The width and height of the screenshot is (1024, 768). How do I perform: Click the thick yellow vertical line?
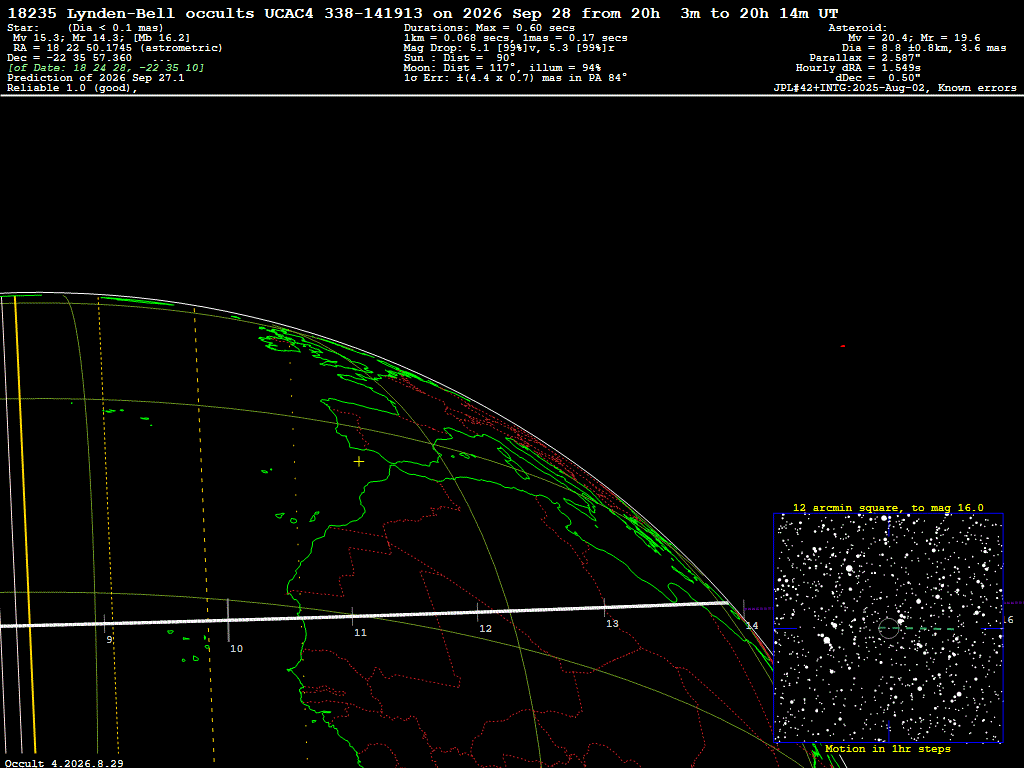click(24, 524)
